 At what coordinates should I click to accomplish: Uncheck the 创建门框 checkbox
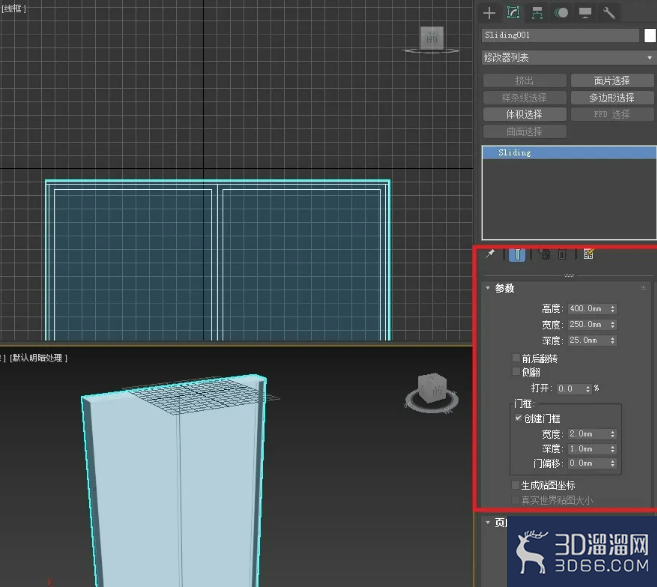pos(518,418)
